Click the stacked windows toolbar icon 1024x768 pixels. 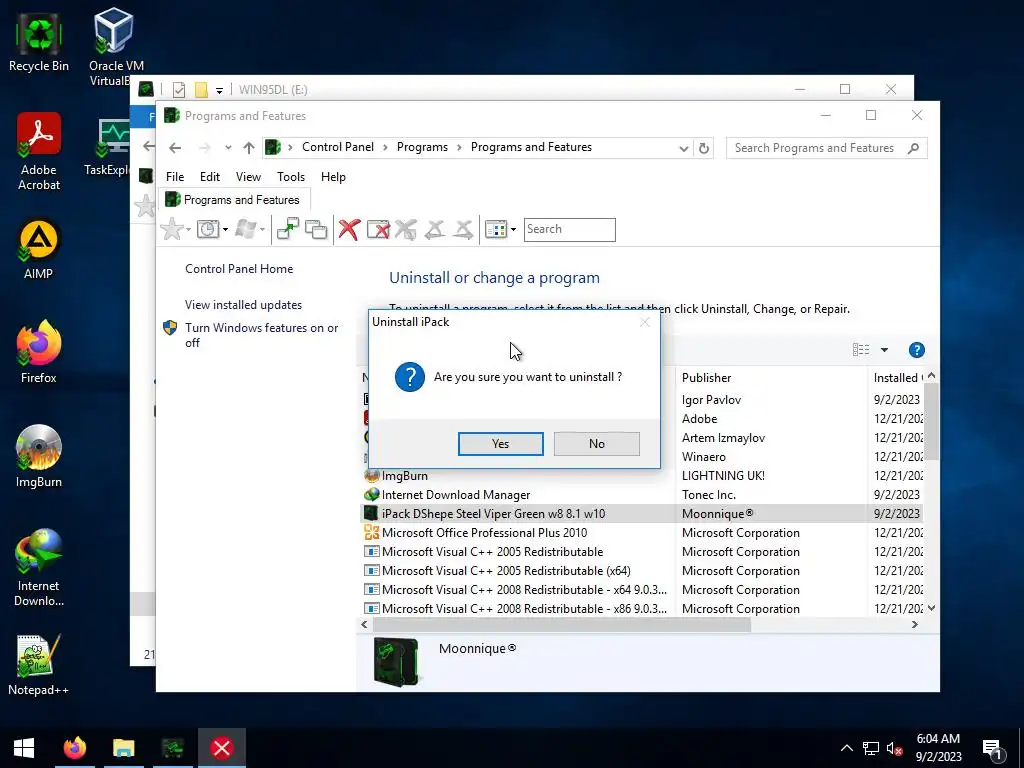316,229
